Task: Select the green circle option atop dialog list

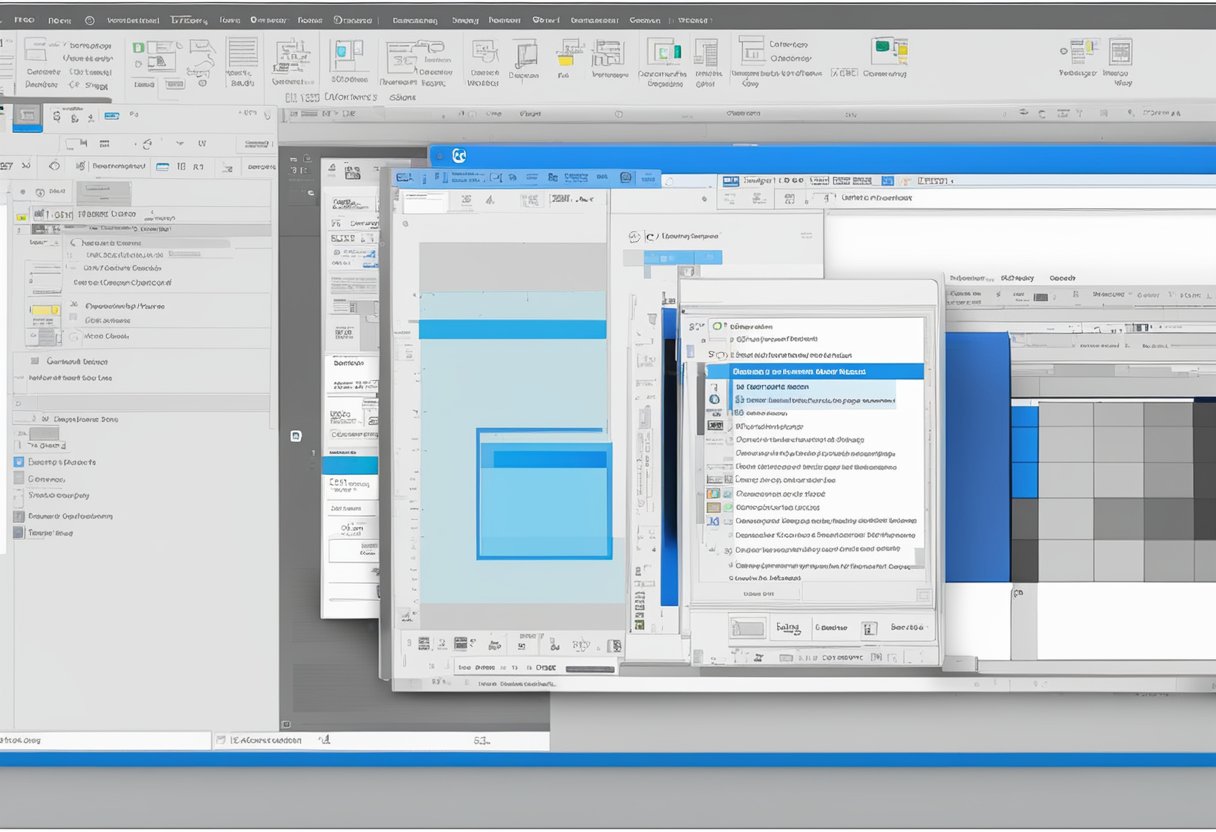Action: [717, 326]
